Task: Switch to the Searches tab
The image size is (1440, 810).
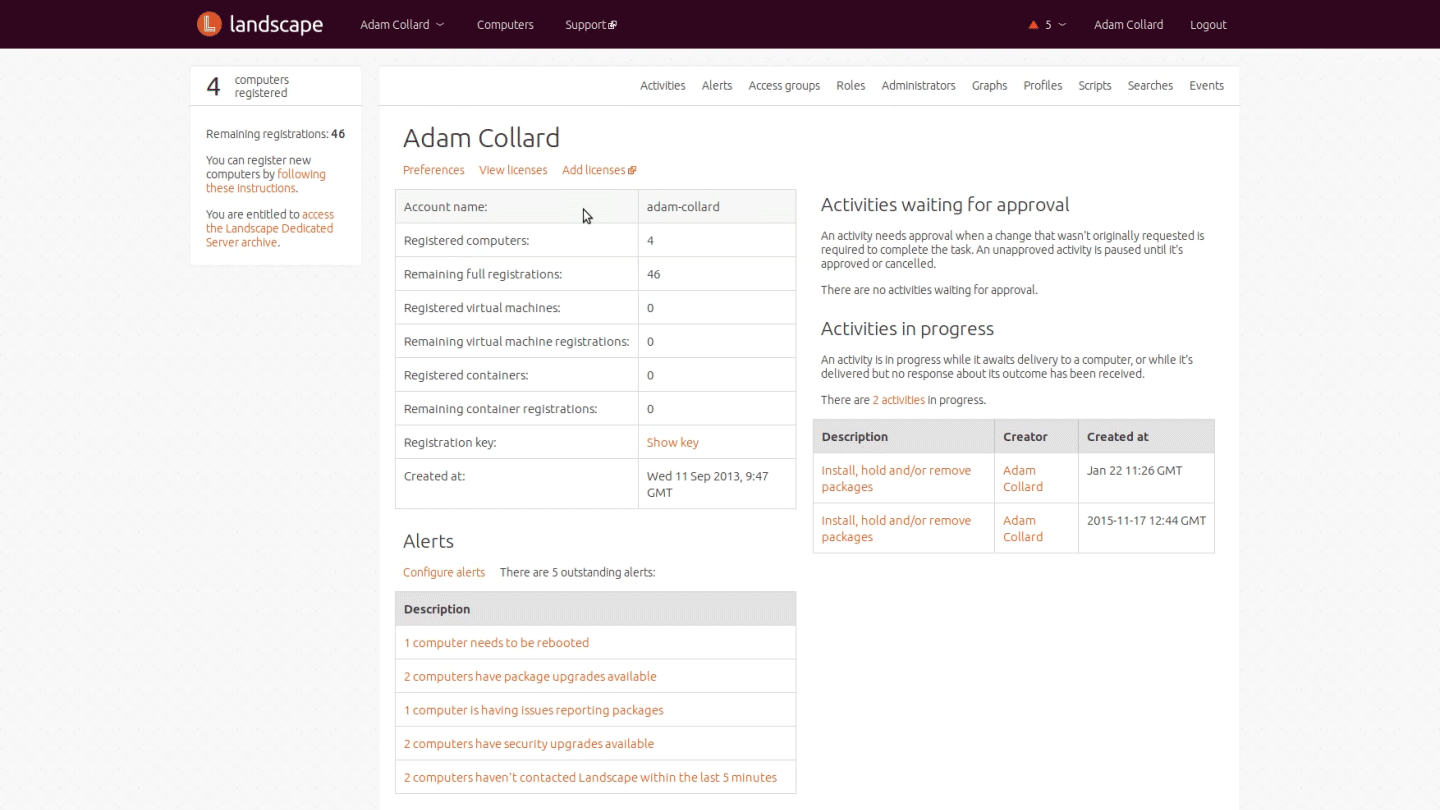Action: tap(1150, 86)
